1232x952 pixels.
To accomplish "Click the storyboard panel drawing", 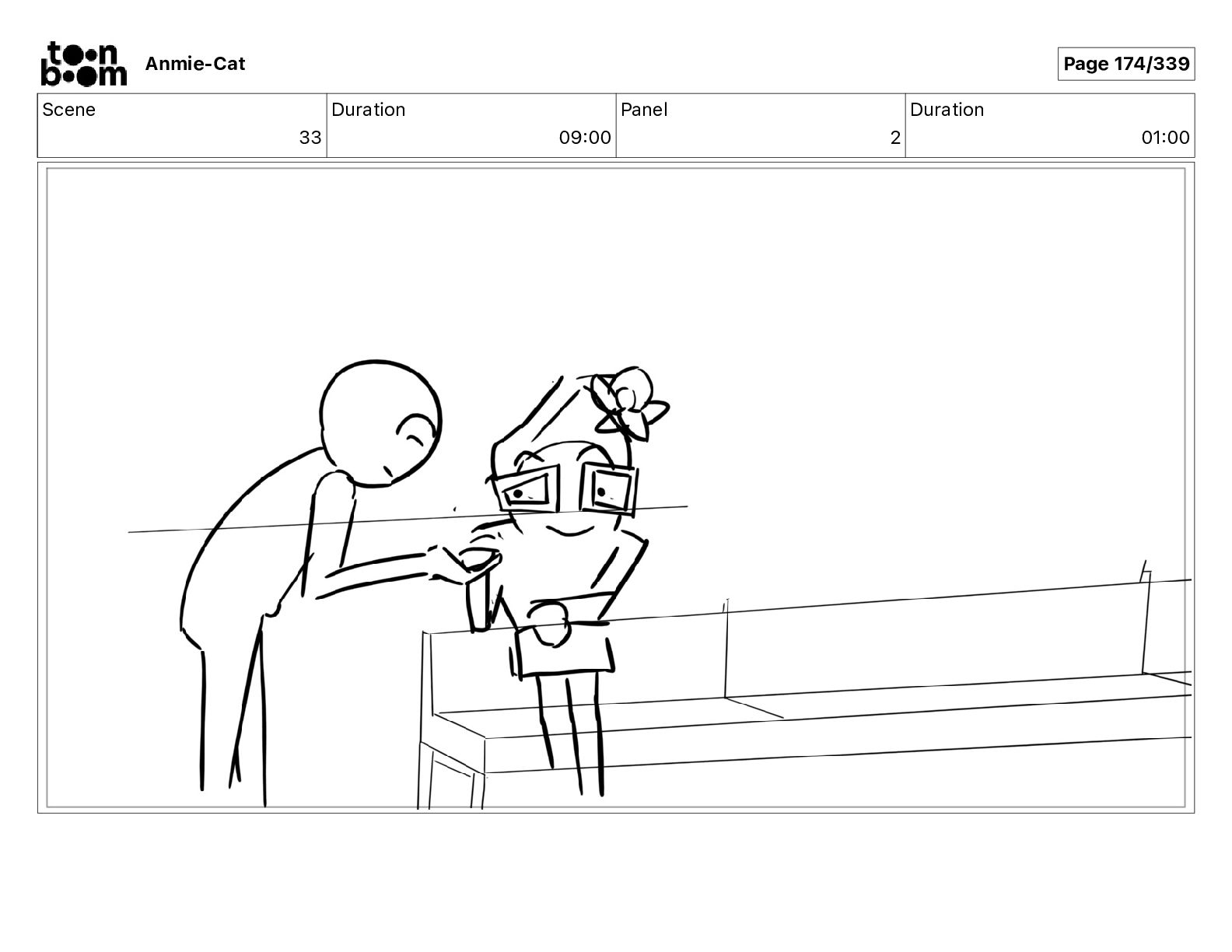I will click(616, 488).
